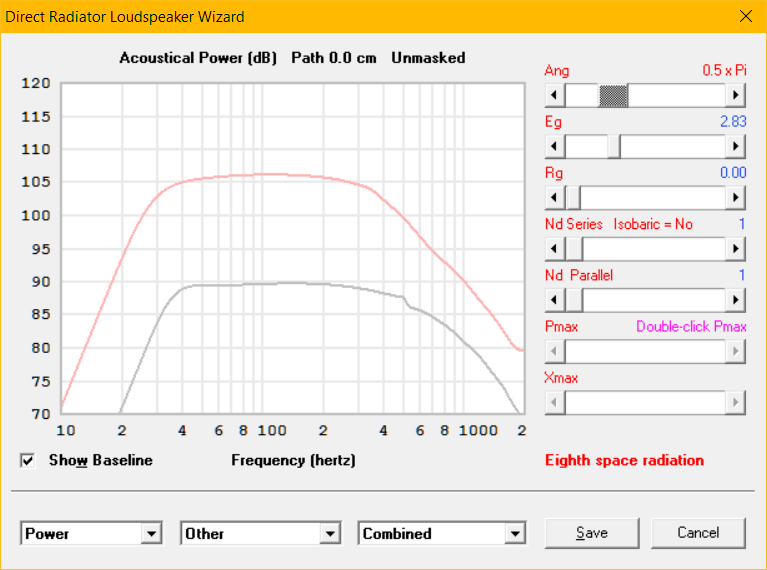Click the Rg slider thumb
Viewport: 767px width, 570px height.
tap(573, 198)
